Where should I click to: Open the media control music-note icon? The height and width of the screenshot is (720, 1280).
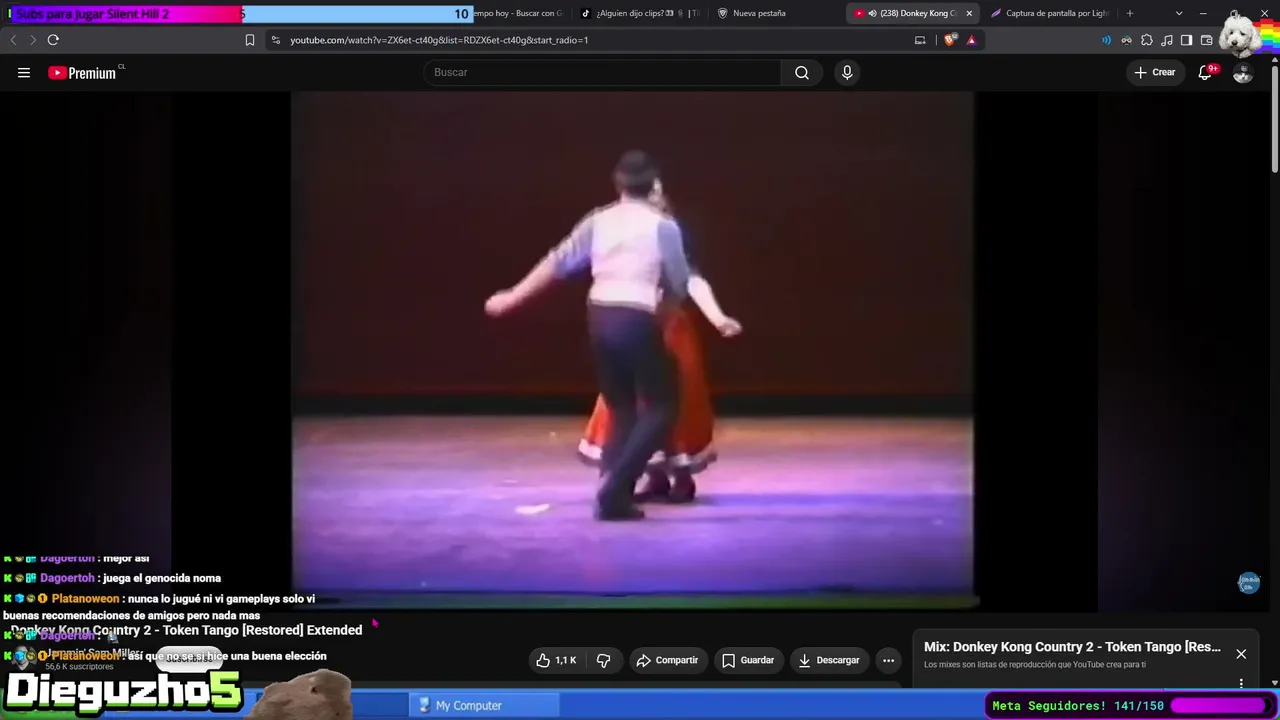1167,40
